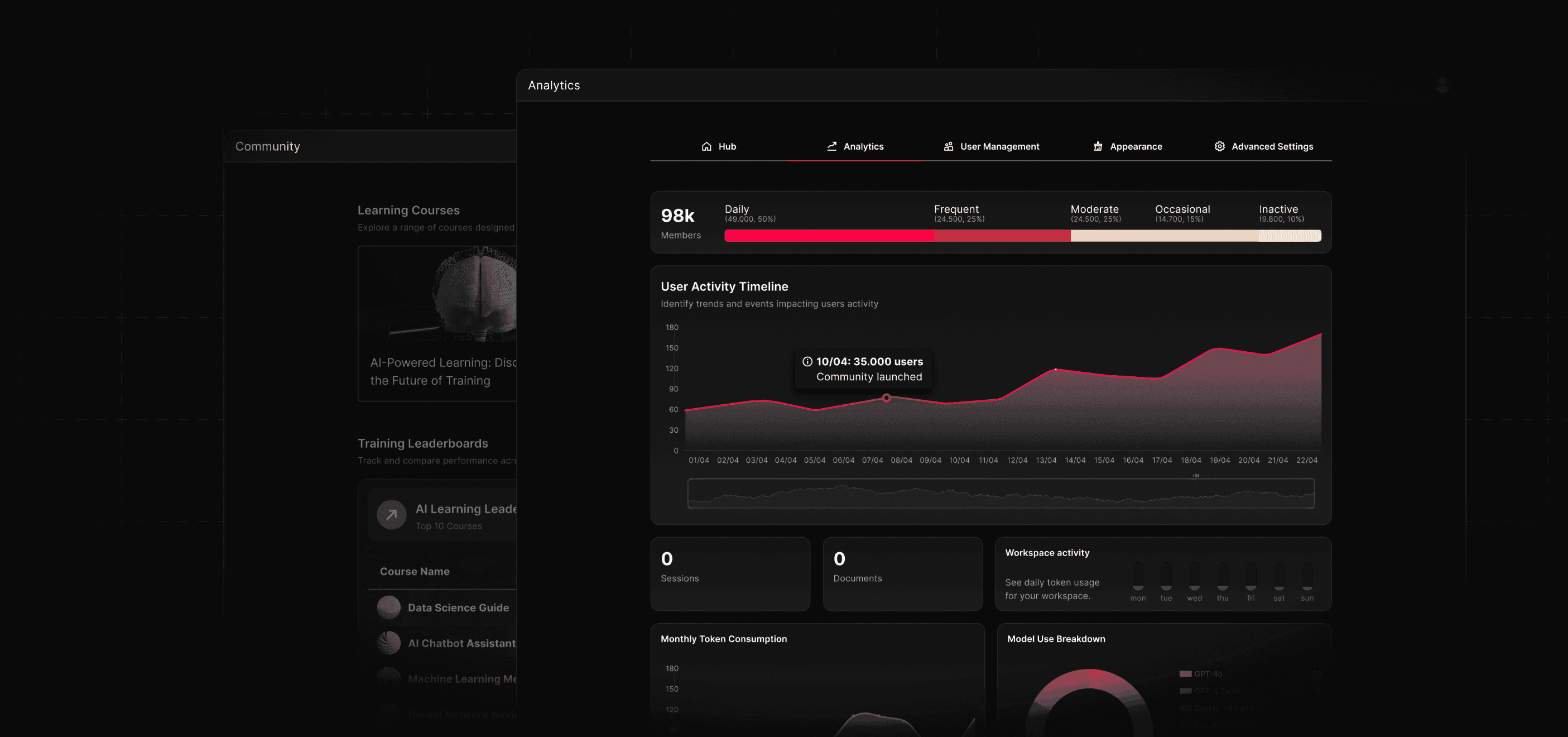This screenshot has height=737, width=1568.
Task: Click the Course Name column header
Action: coord(415,571)
